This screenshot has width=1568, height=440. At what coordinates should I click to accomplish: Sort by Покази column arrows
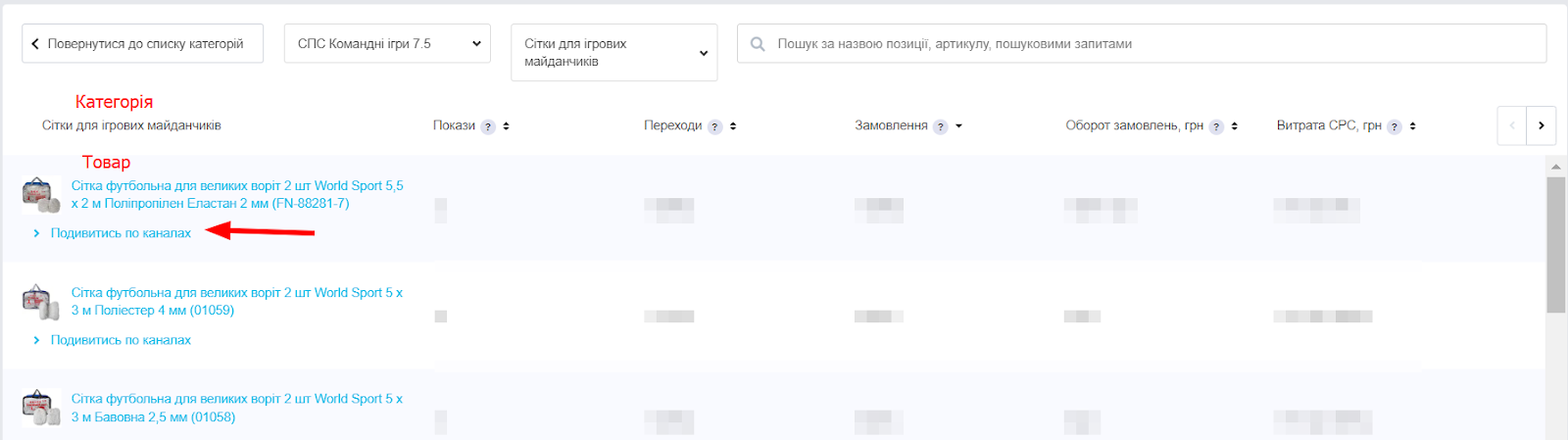(506, 126)
